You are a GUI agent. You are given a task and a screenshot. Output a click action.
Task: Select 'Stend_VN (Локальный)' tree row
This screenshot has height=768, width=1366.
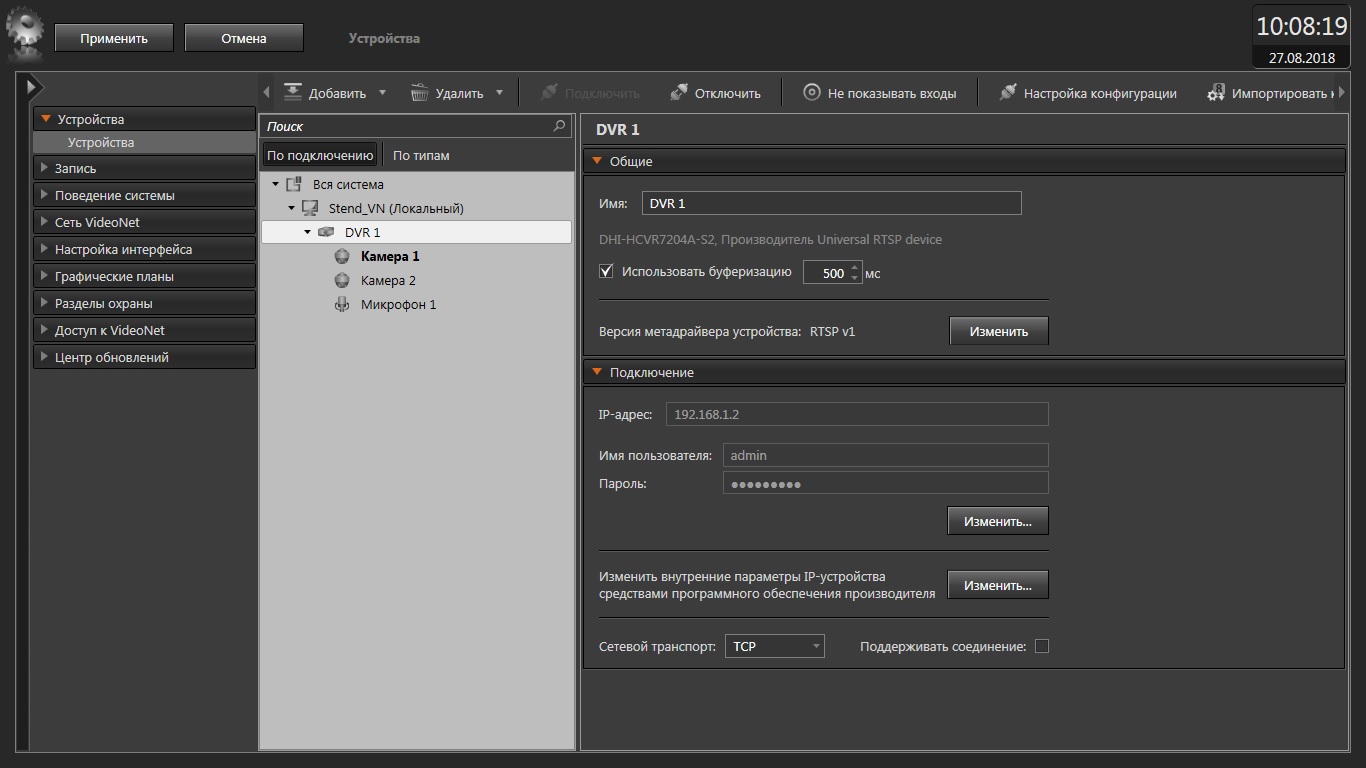point(417,208)
